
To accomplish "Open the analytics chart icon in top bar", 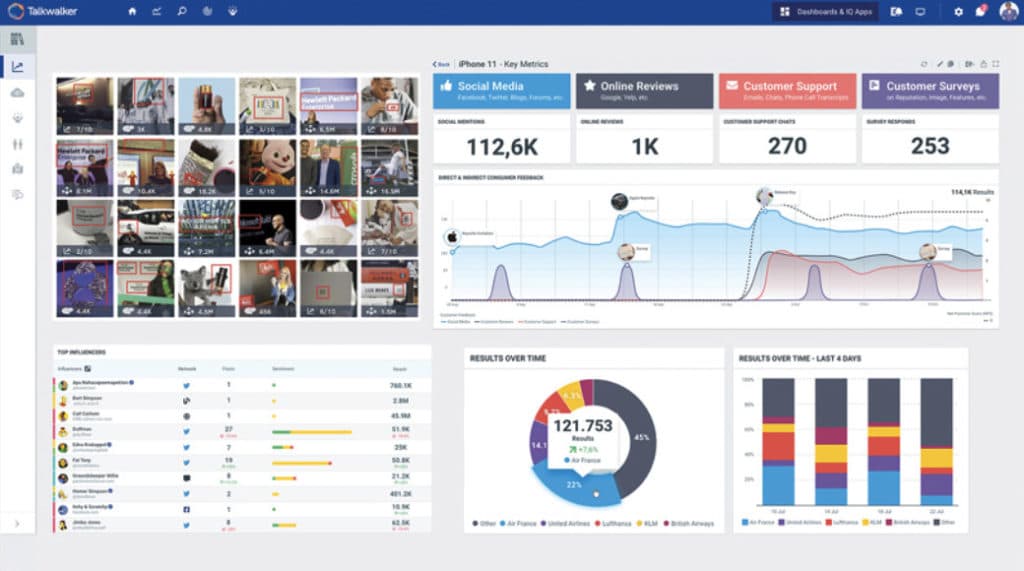I will pyautogui.click(x=157, y=11).
